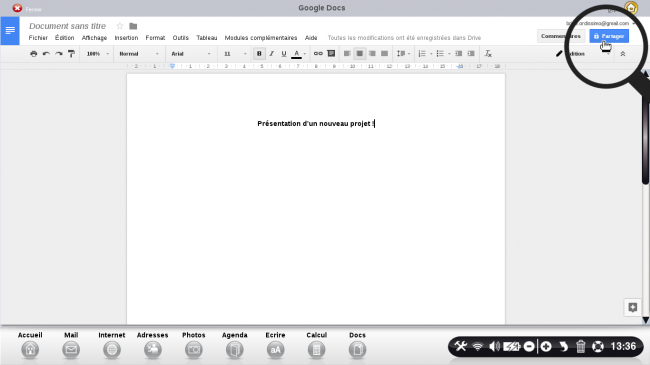Screen dimensions: 650x365
Task: Toggle the numbered list
Action: coord(422,54)
